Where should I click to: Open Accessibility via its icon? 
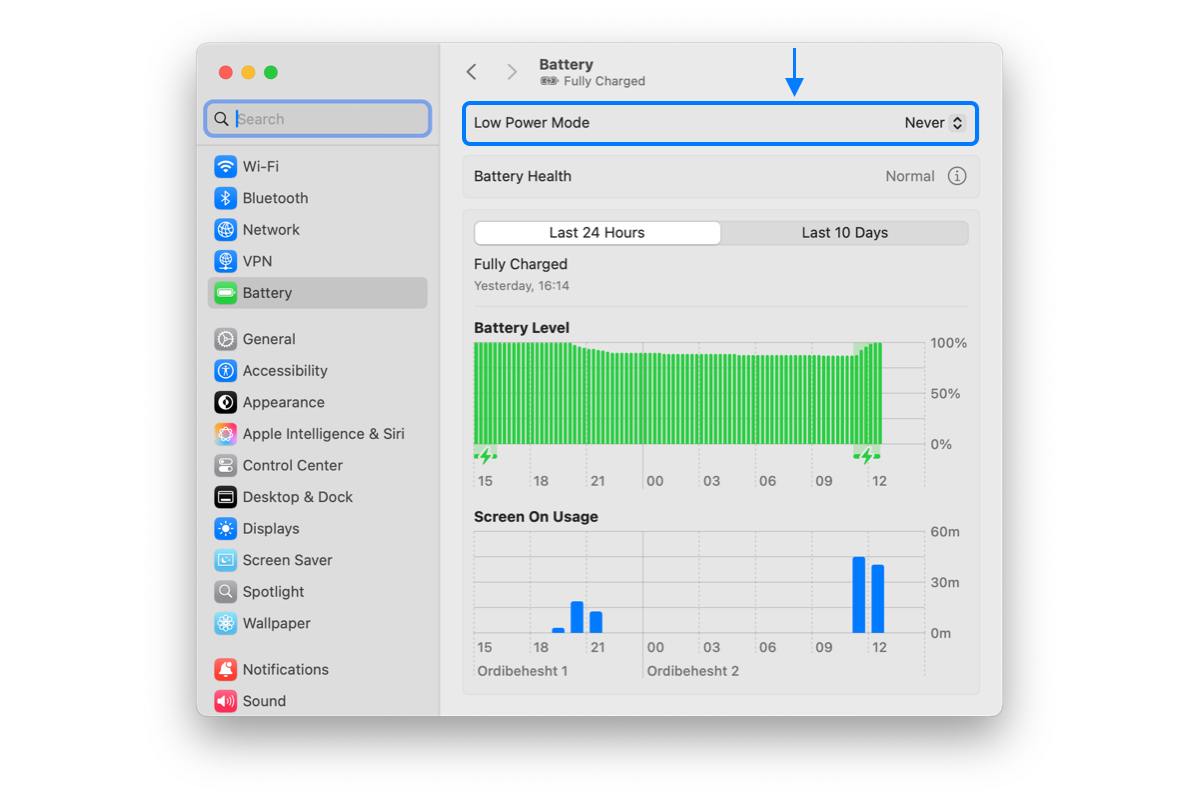tap(226, 371)
